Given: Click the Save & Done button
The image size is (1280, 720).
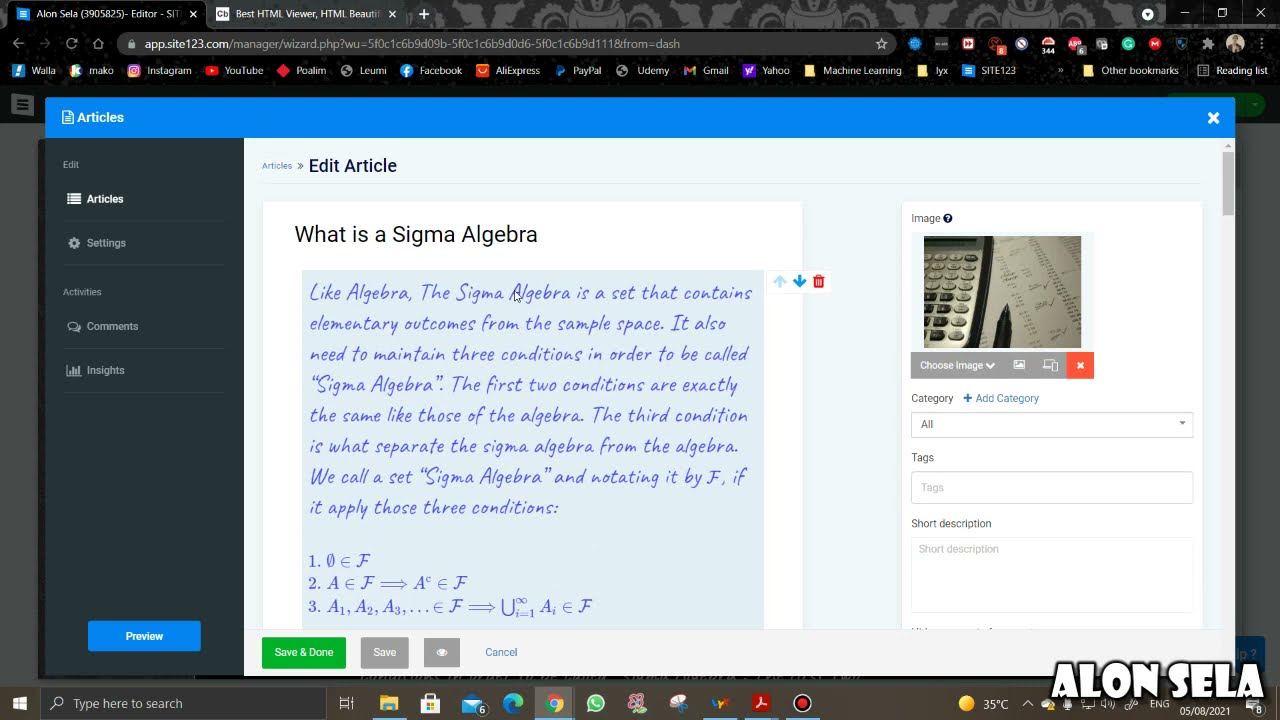Looking at the screenshot, I should click(304, 652).
